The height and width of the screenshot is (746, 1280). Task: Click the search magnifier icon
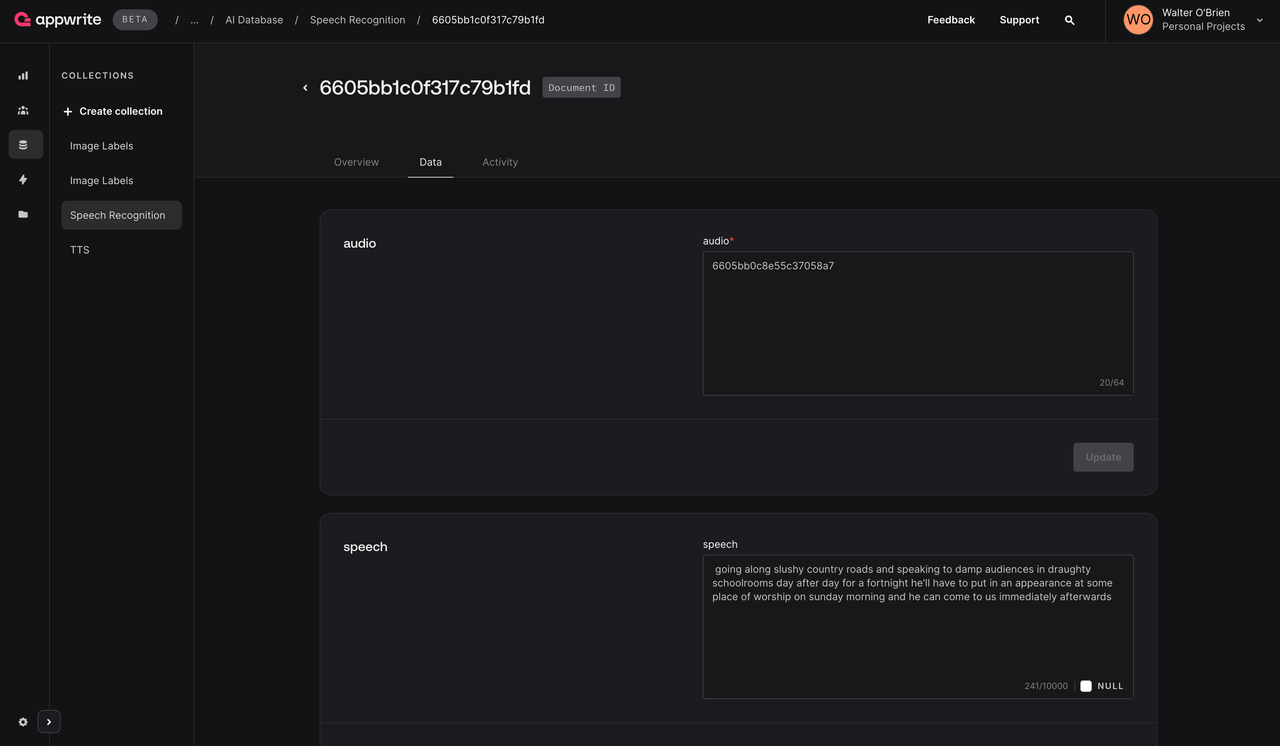point(1069,20)
